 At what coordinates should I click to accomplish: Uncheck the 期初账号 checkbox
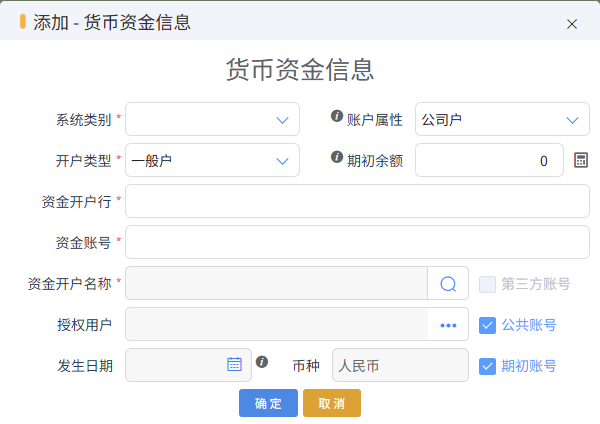coord(488,367)
